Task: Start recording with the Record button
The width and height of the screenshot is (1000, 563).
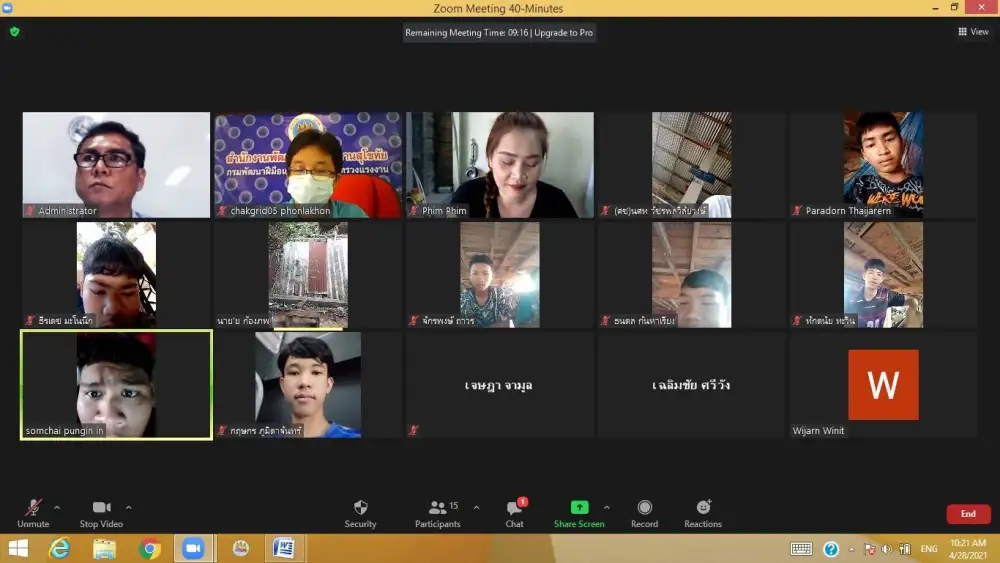Action: [644, 508]
